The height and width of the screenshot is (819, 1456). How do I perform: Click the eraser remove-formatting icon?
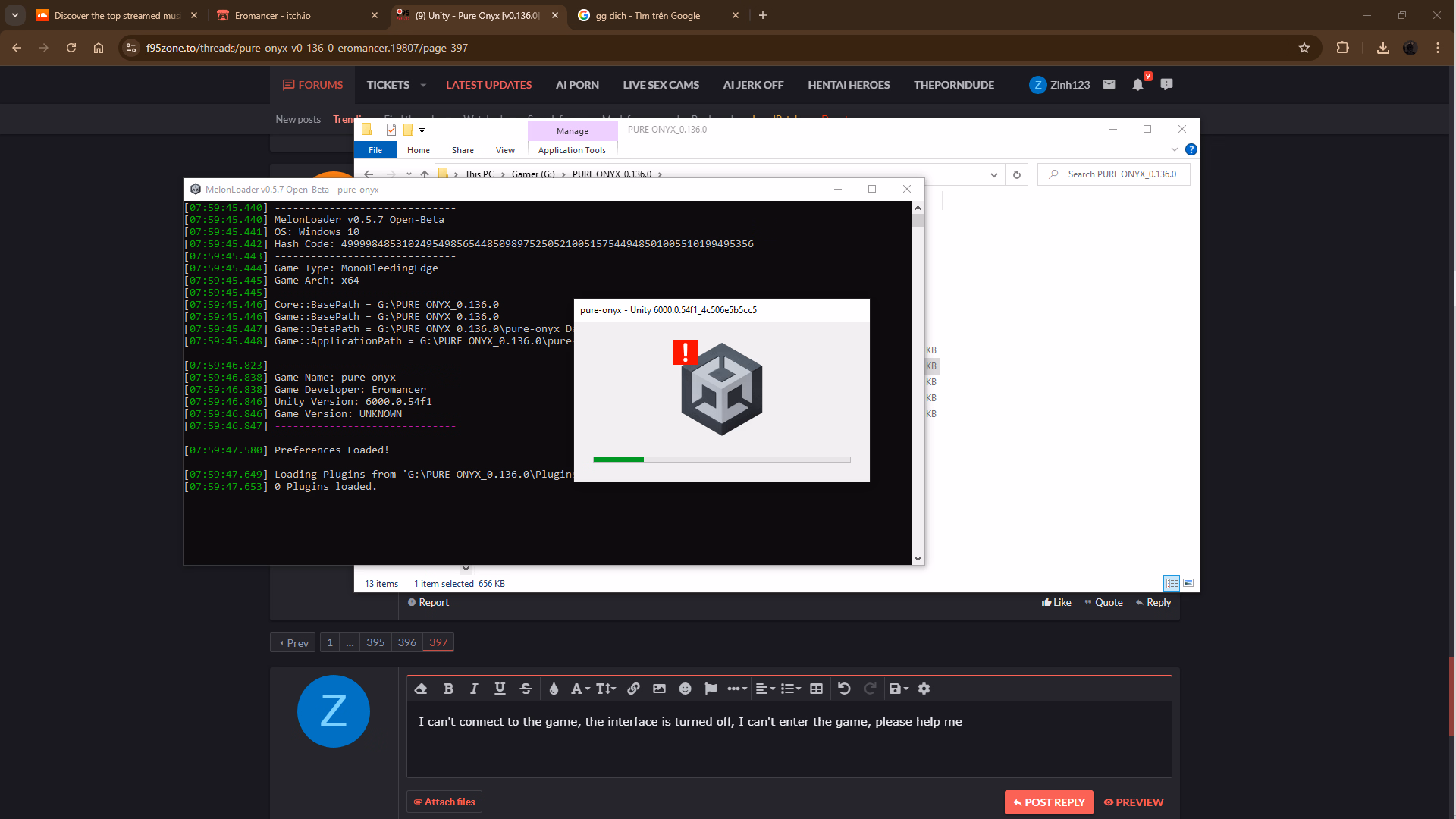coord(421,689)
